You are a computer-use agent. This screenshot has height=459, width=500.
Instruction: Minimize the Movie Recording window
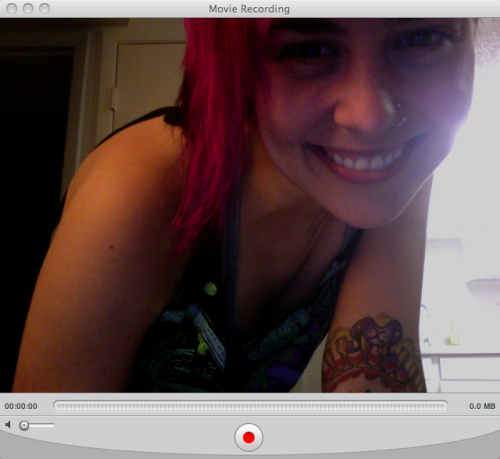point(28,8)
